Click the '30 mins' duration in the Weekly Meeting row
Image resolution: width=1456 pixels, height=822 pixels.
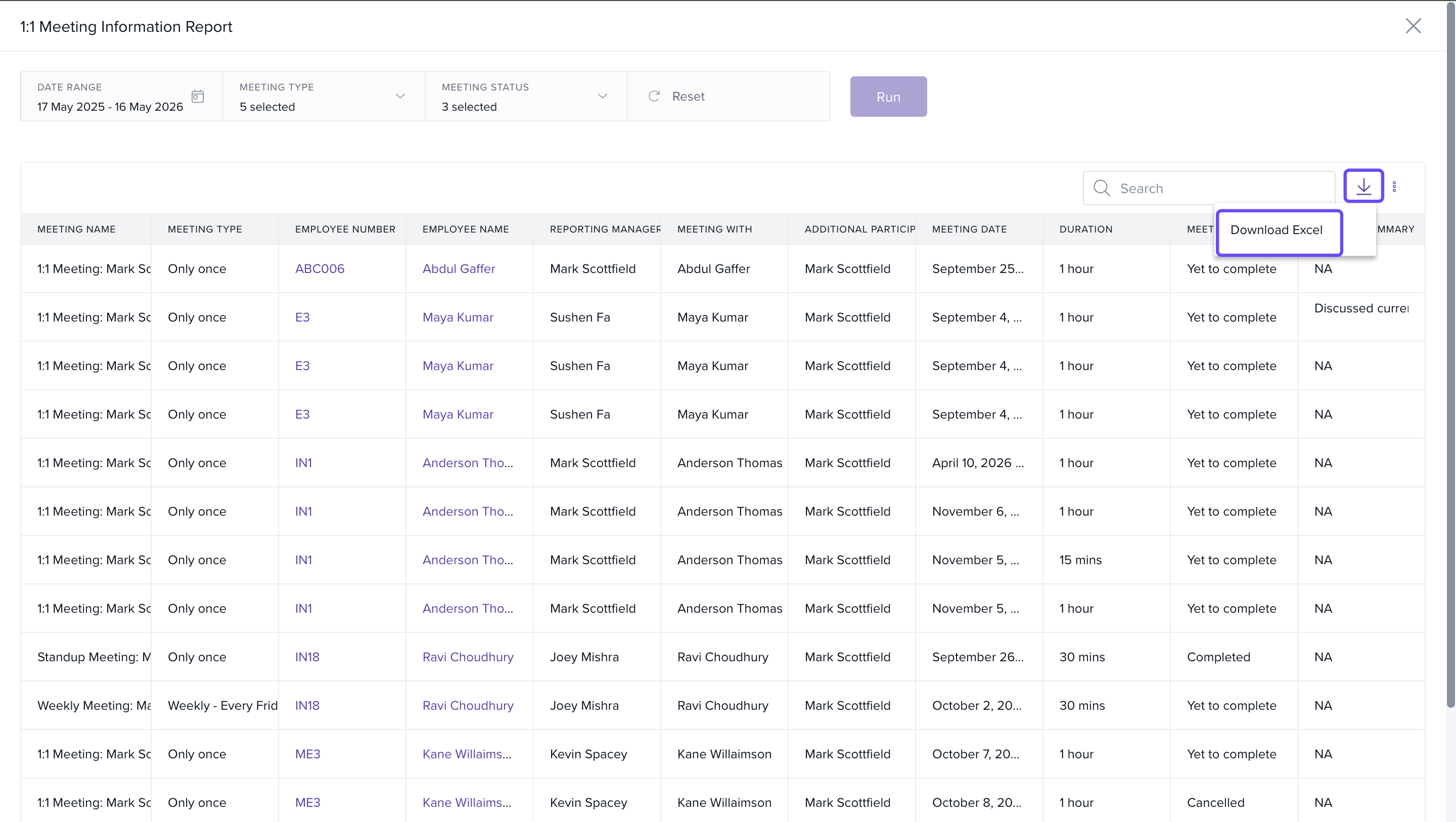(1082, 706)
